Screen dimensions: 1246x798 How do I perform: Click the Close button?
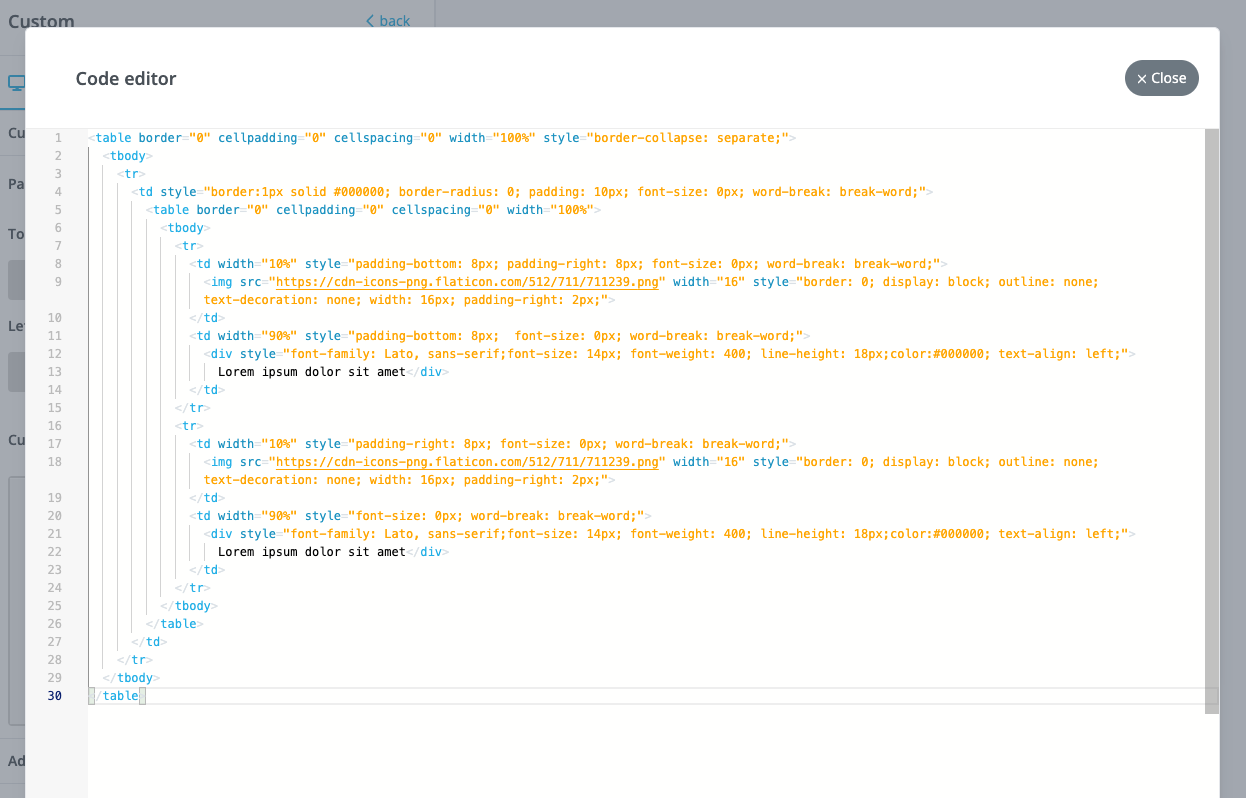point(1161,78)
